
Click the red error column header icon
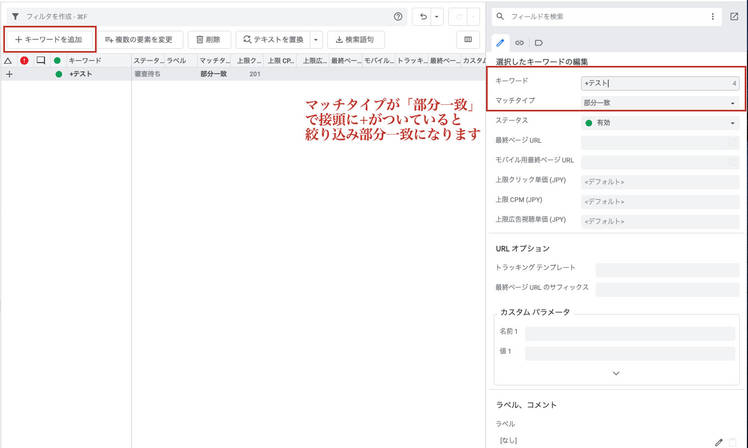[x=25, y=61]
